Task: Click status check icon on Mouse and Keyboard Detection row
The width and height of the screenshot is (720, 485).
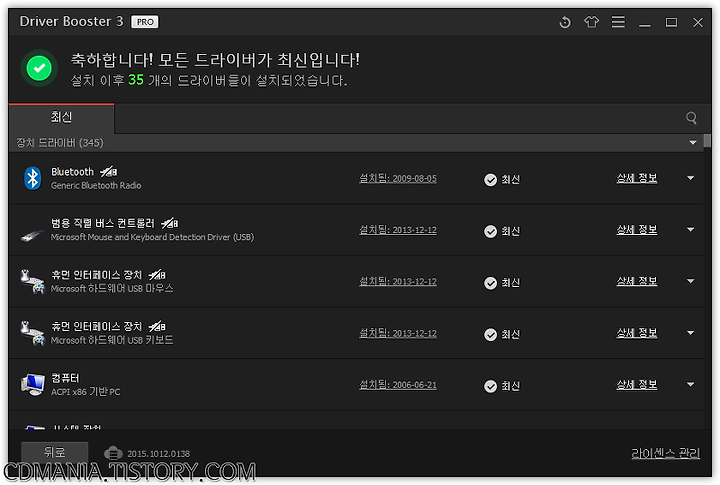Action: 490,231
